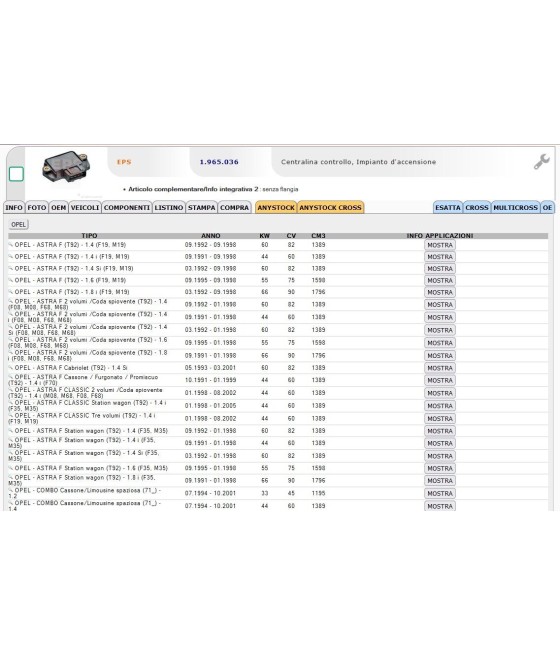Open the ignition control unit product thumbnail
The image size is (560, 655).
click(66, 167)
